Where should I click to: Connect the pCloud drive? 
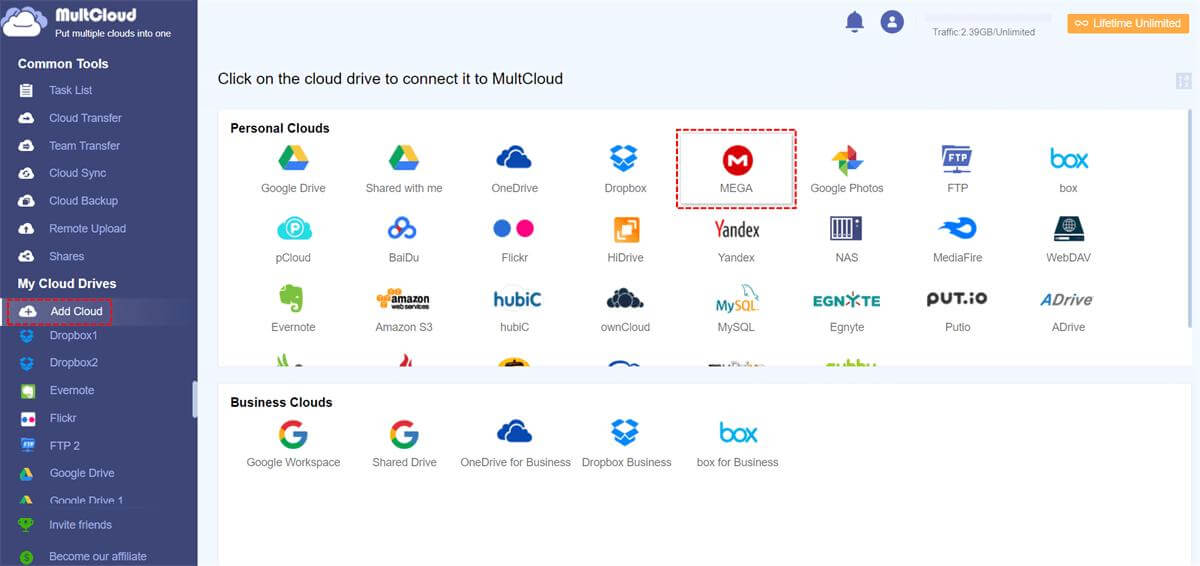(293, 238)
